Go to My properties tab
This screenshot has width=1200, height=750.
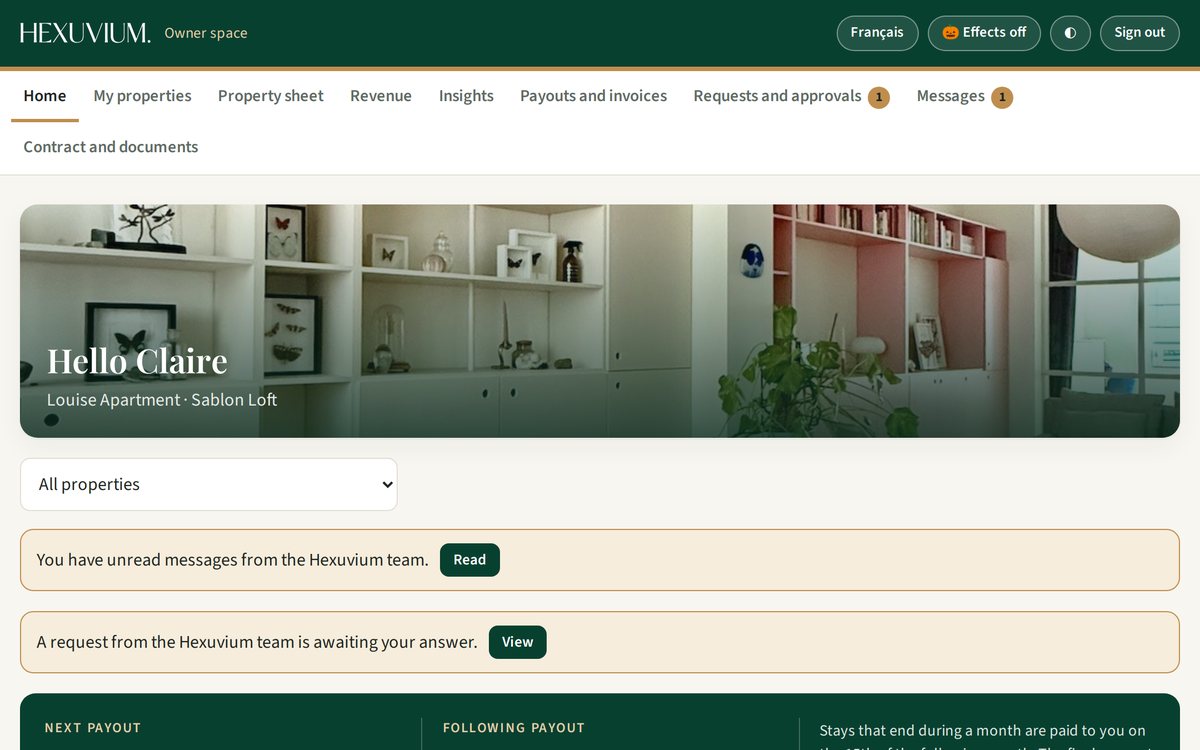click(x=142, y=96)
